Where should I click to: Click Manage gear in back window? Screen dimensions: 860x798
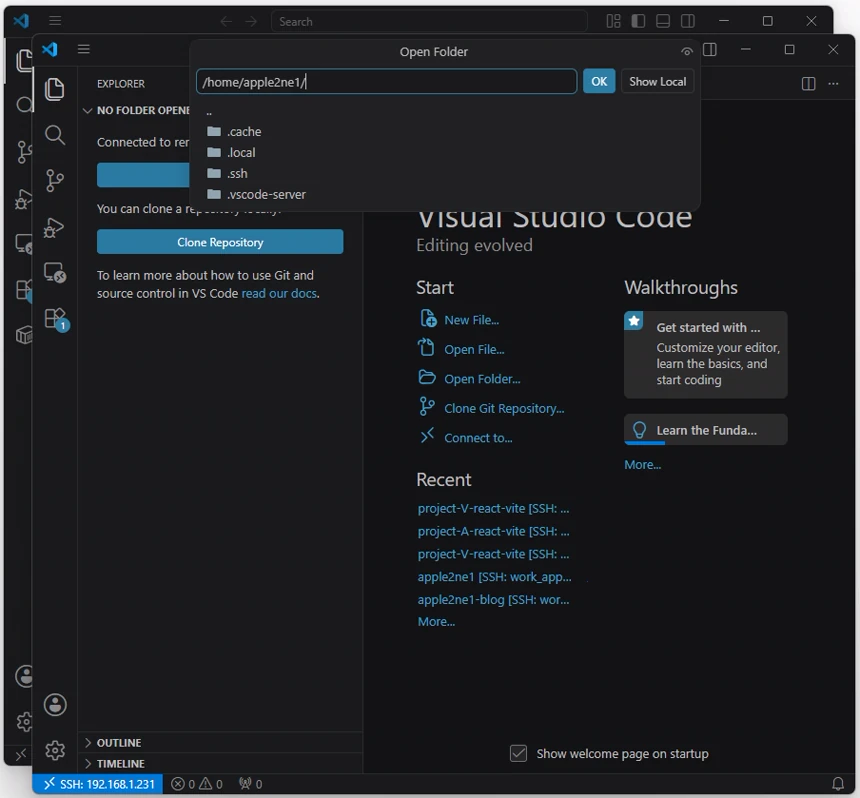(24, 722)
